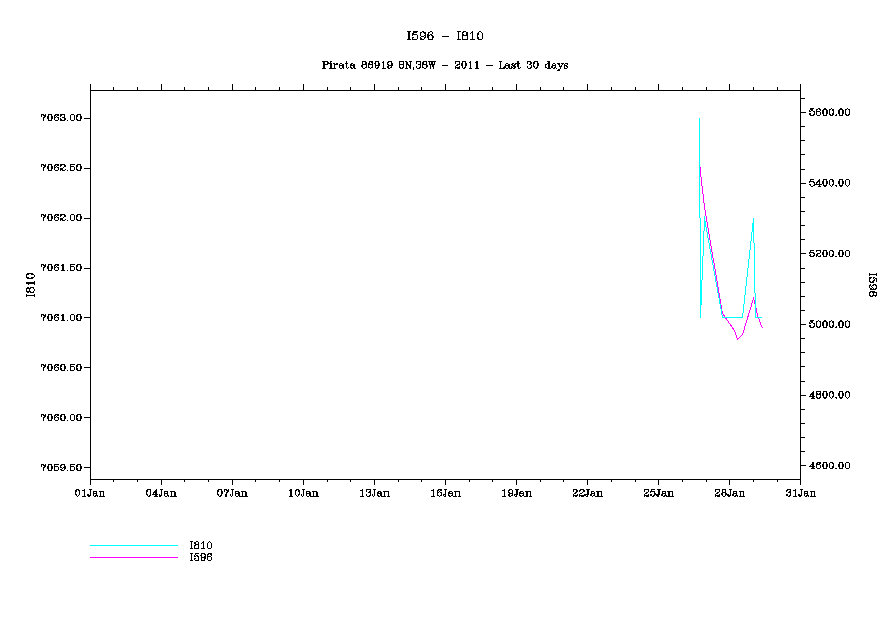This screenshot has width=891, height=630.
Task: Click the 5600.00 tick on right axis
Action: (831, 113)
